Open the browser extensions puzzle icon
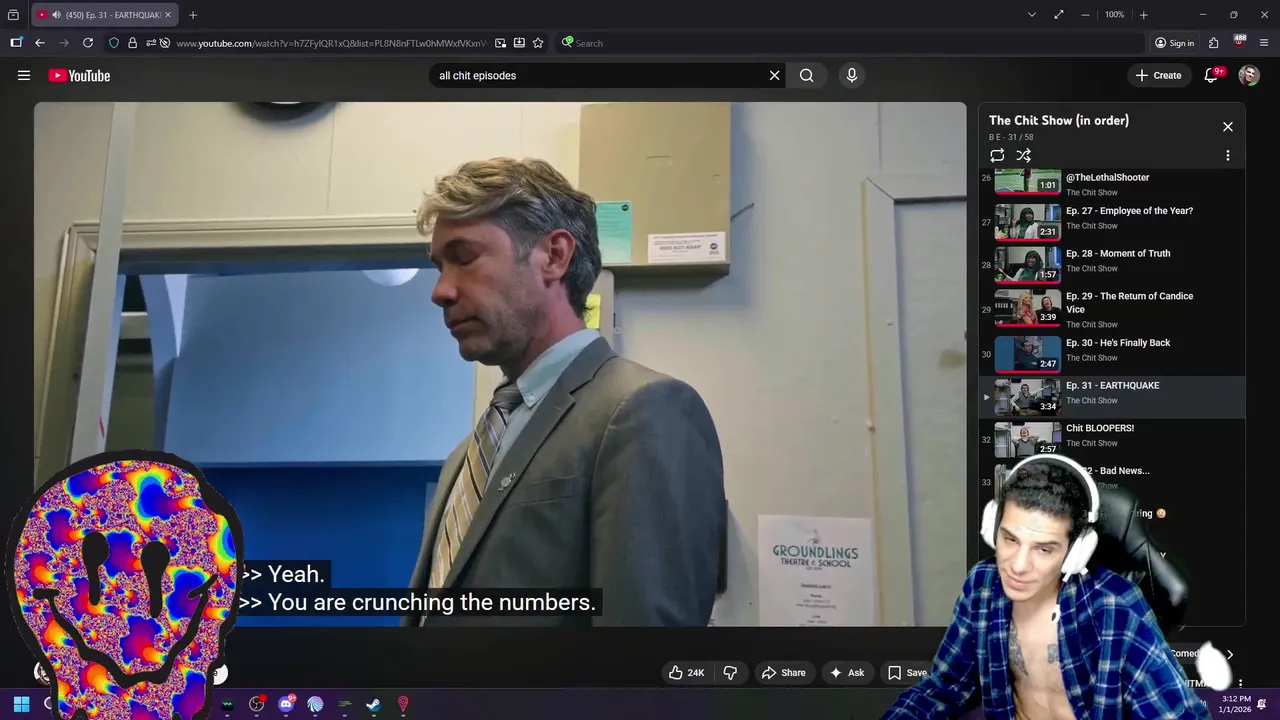 point(1213,43)
